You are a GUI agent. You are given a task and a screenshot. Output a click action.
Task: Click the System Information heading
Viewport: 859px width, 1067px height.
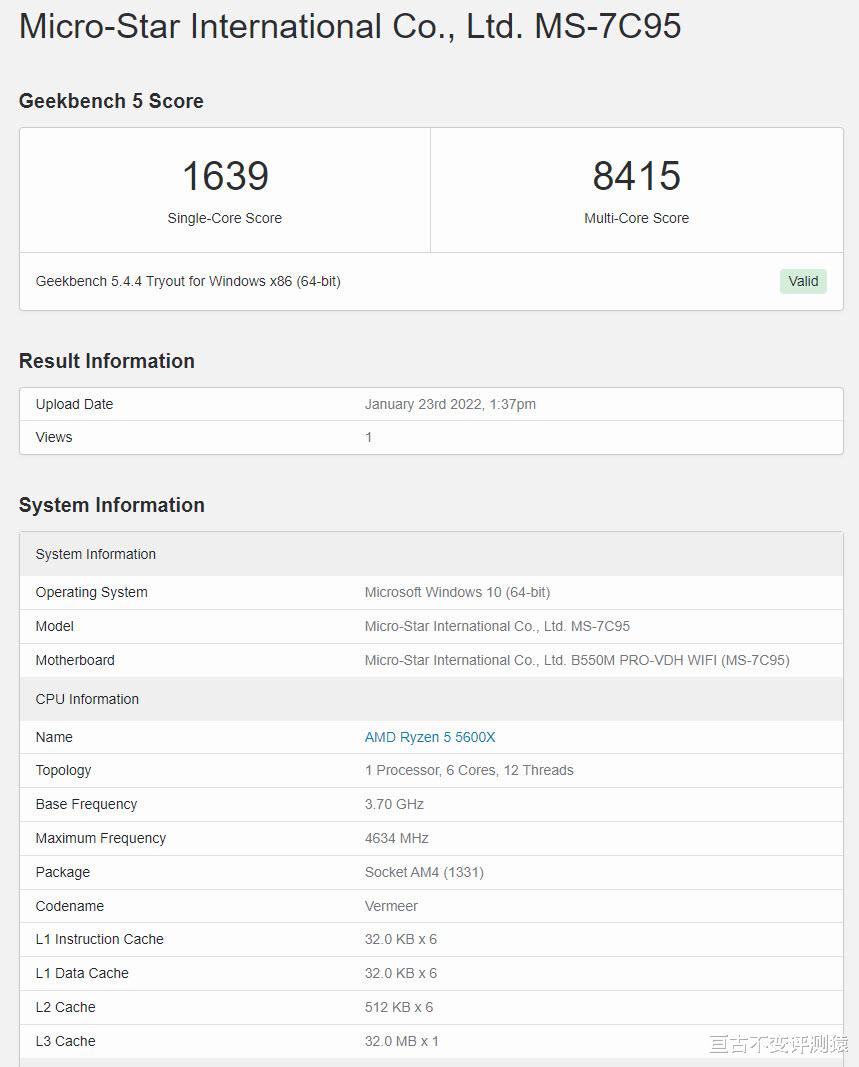click(111, 505)
